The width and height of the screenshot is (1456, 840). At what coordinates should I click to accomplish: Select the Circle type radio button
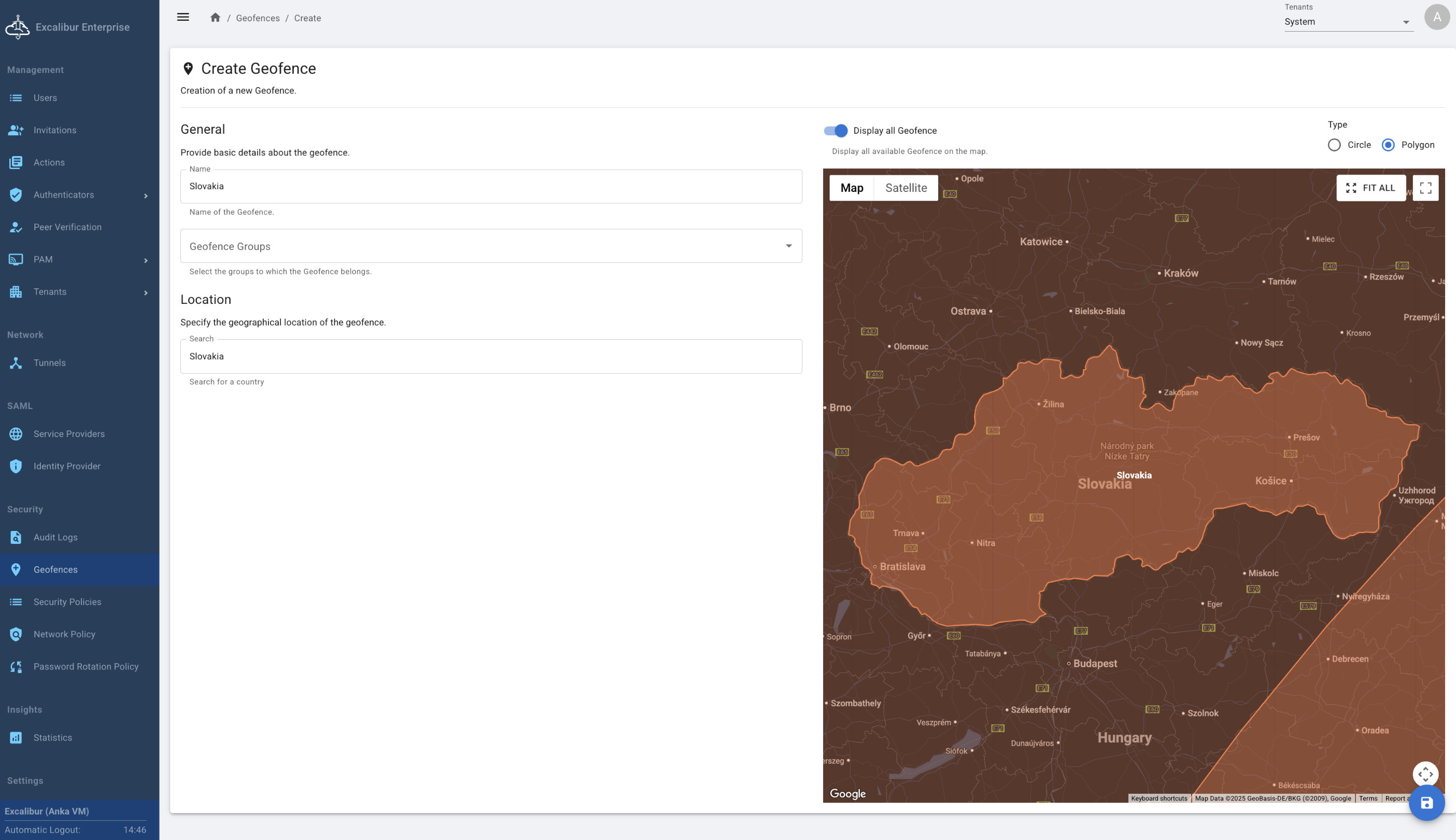(1334, 145)
